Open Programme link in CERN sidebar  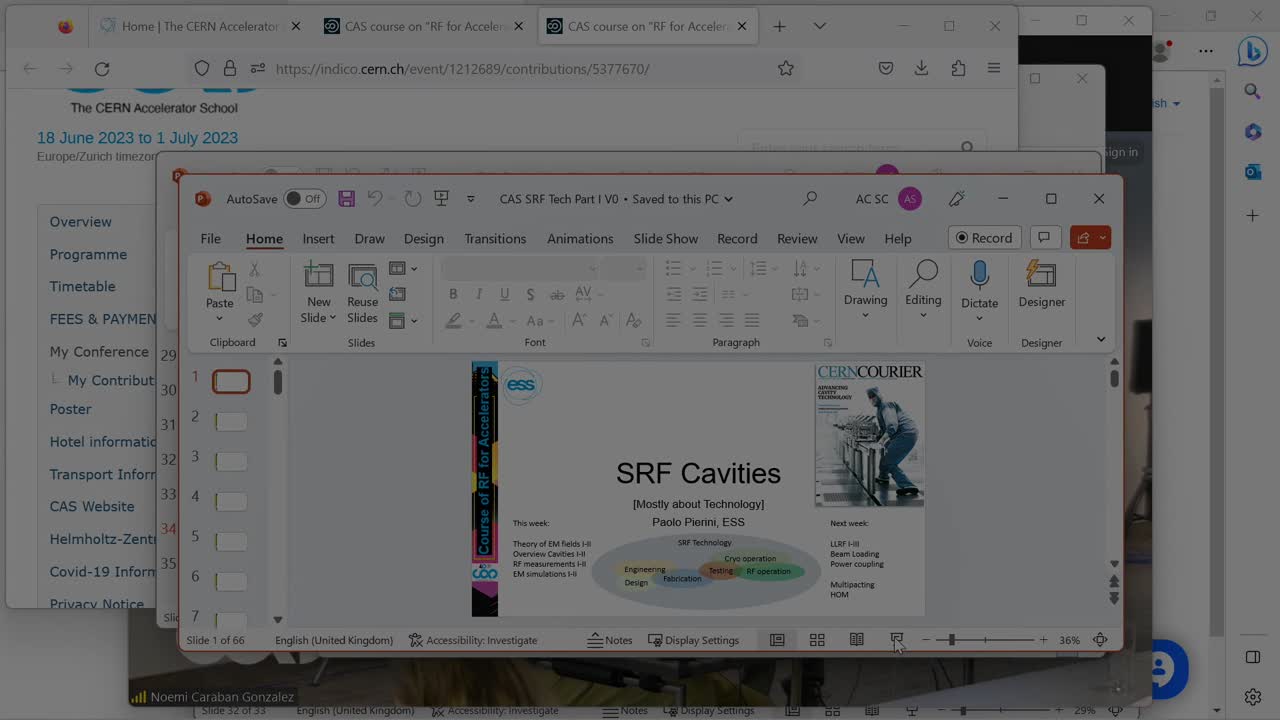point(88,254)
